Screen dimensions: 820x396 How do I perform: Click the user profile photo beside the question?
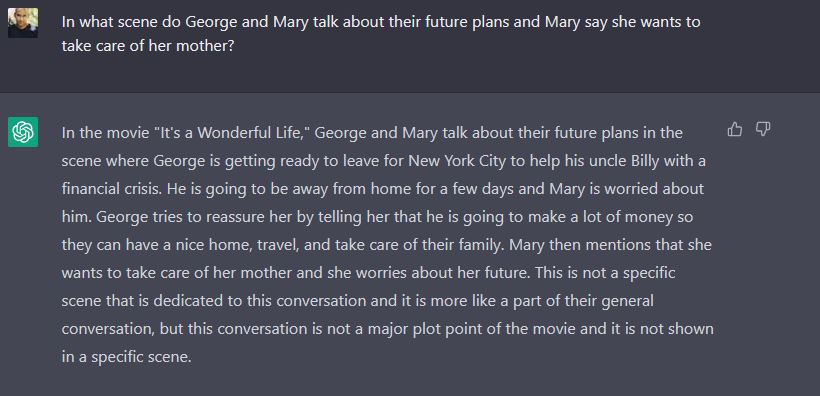[x=23, y=22]
